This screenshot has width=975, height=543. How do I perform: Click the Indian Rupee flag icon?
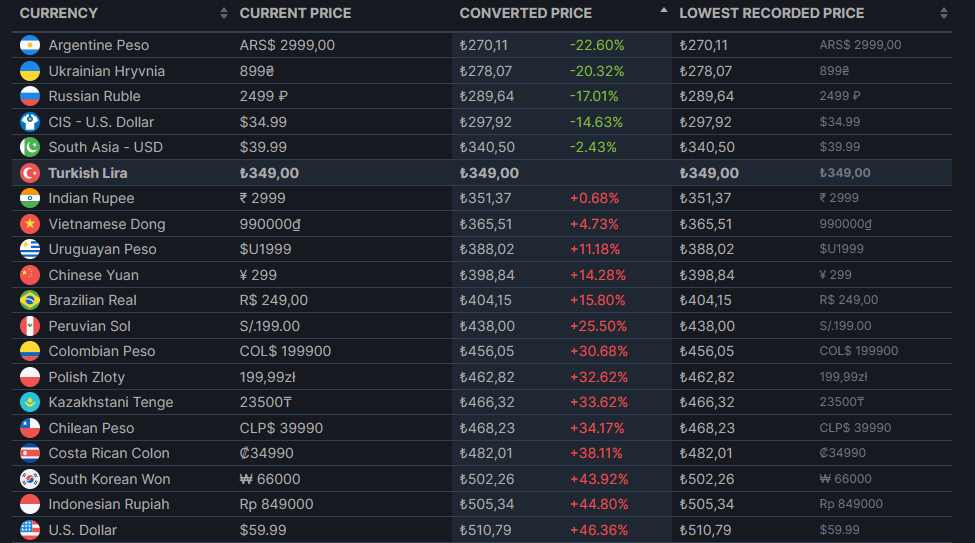(x=30, y=198)
